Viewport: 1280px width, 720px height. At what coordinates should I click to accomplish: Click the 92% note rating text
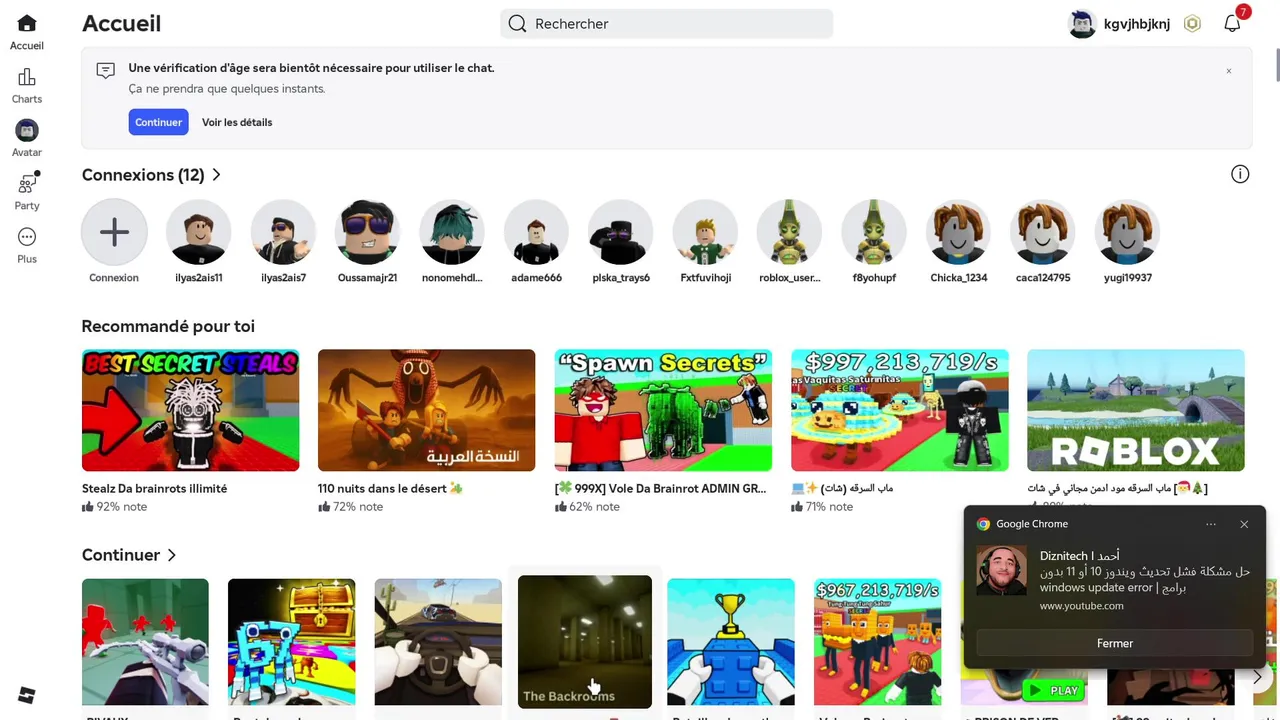(x=121, y=507)
